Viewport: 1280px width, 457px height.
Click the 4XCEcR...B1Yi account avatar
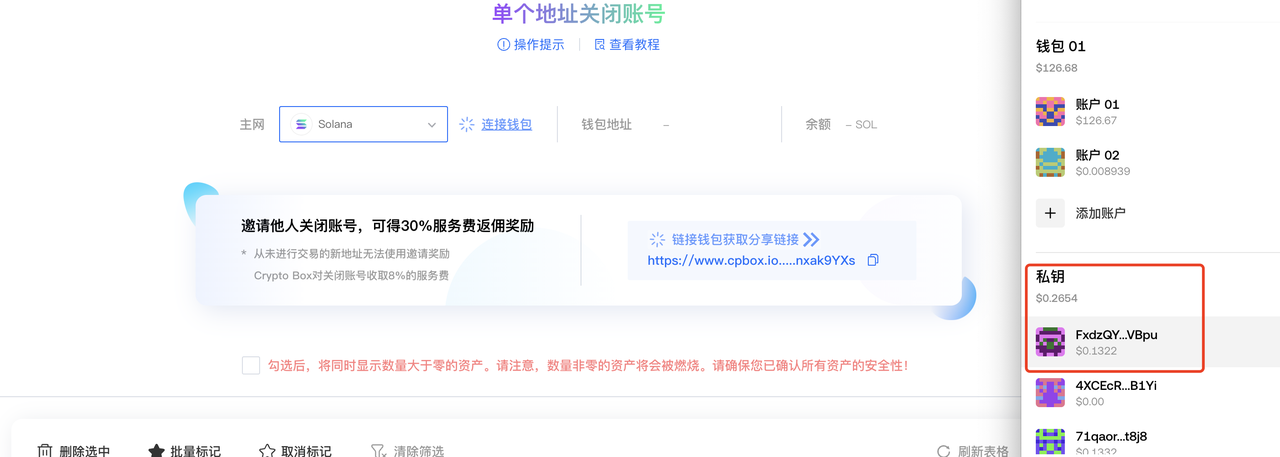click(1050, 392)
